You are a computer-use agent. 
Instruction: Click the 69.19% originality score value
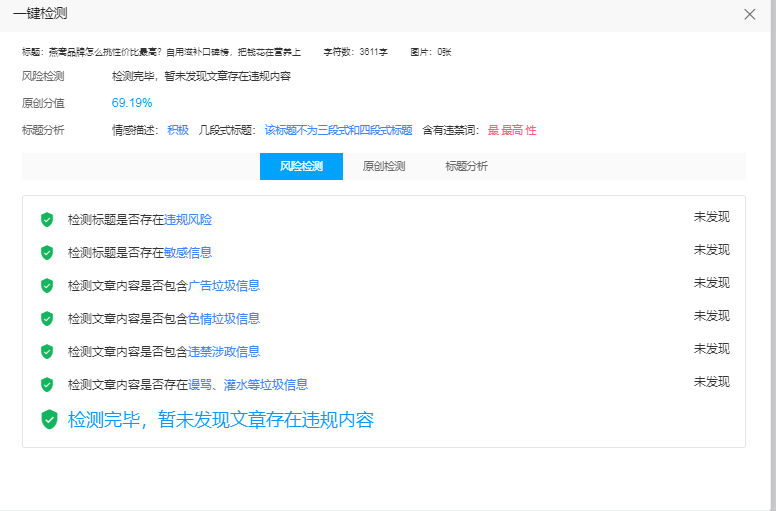132,103
